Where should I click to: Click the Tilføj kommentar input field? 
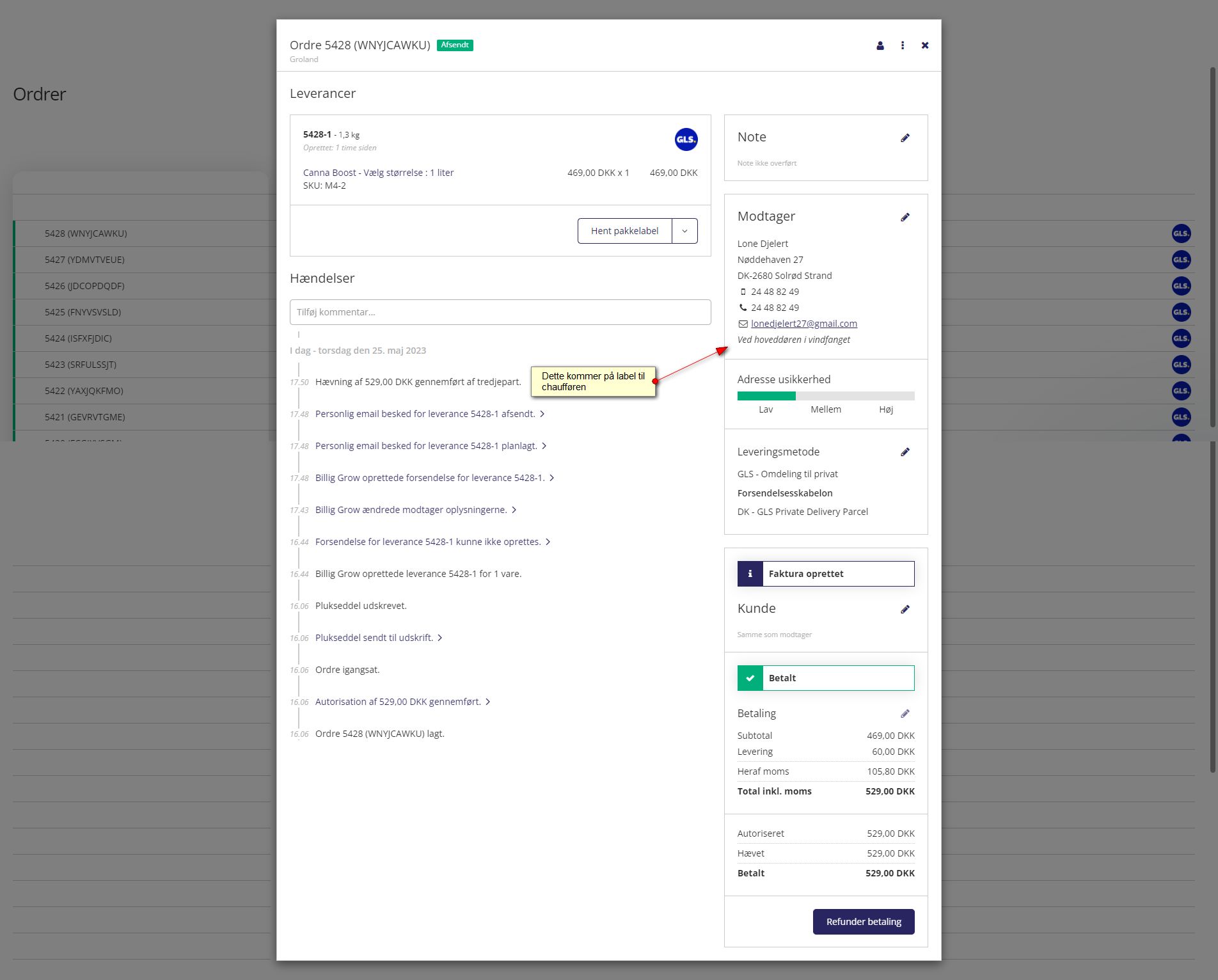(x=500, y=312)
